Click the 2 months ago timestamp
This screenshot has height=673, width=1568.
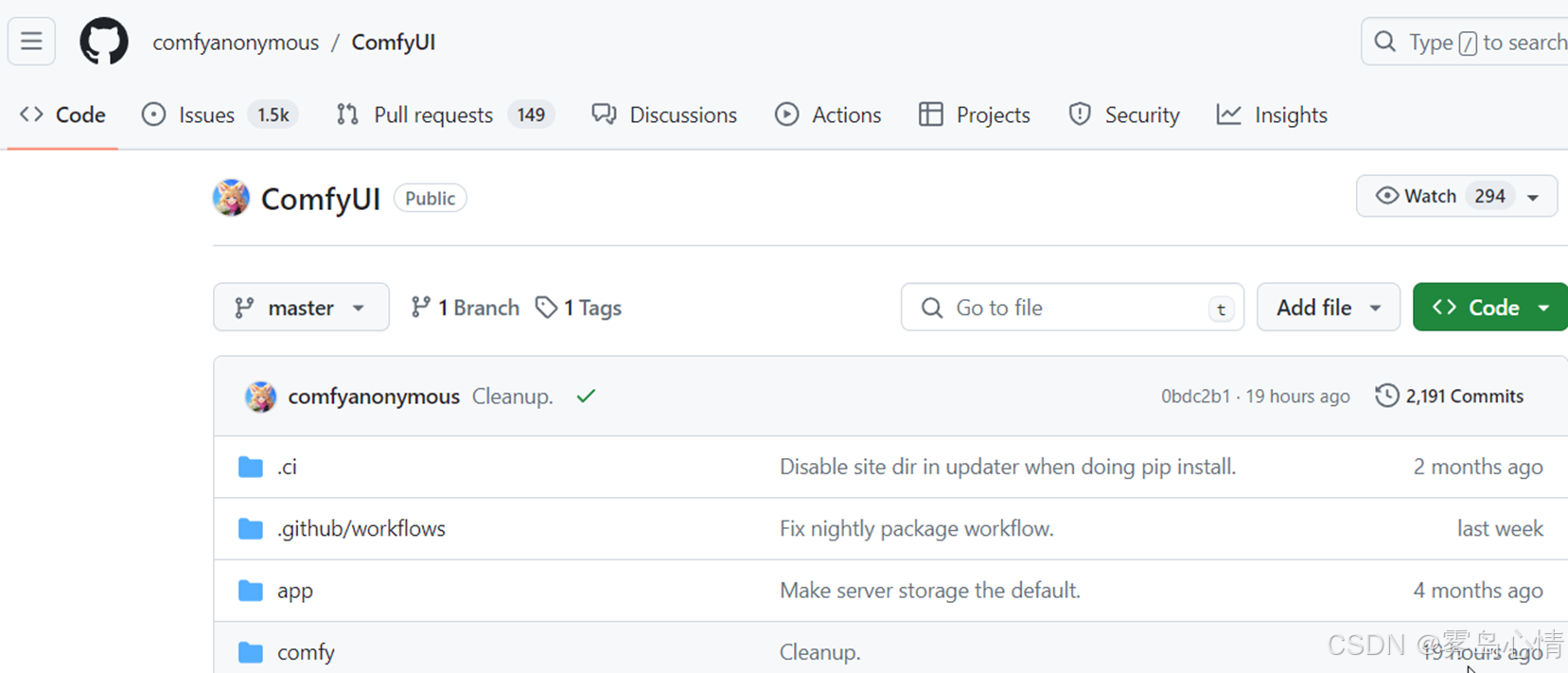[1478, 467]
